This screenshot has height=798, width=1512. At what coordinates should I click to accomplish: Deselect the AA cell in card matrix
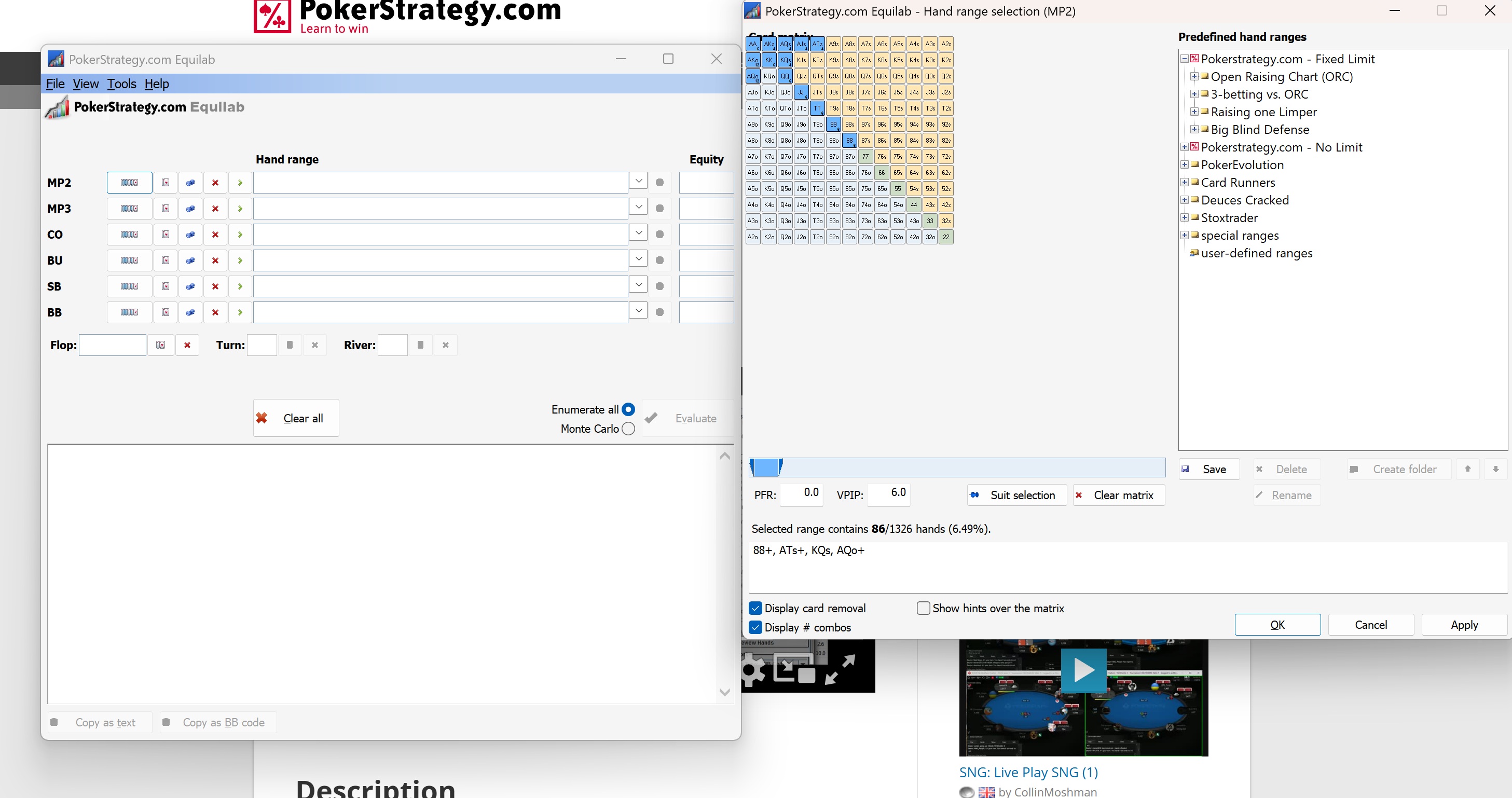tap(753, 44)
